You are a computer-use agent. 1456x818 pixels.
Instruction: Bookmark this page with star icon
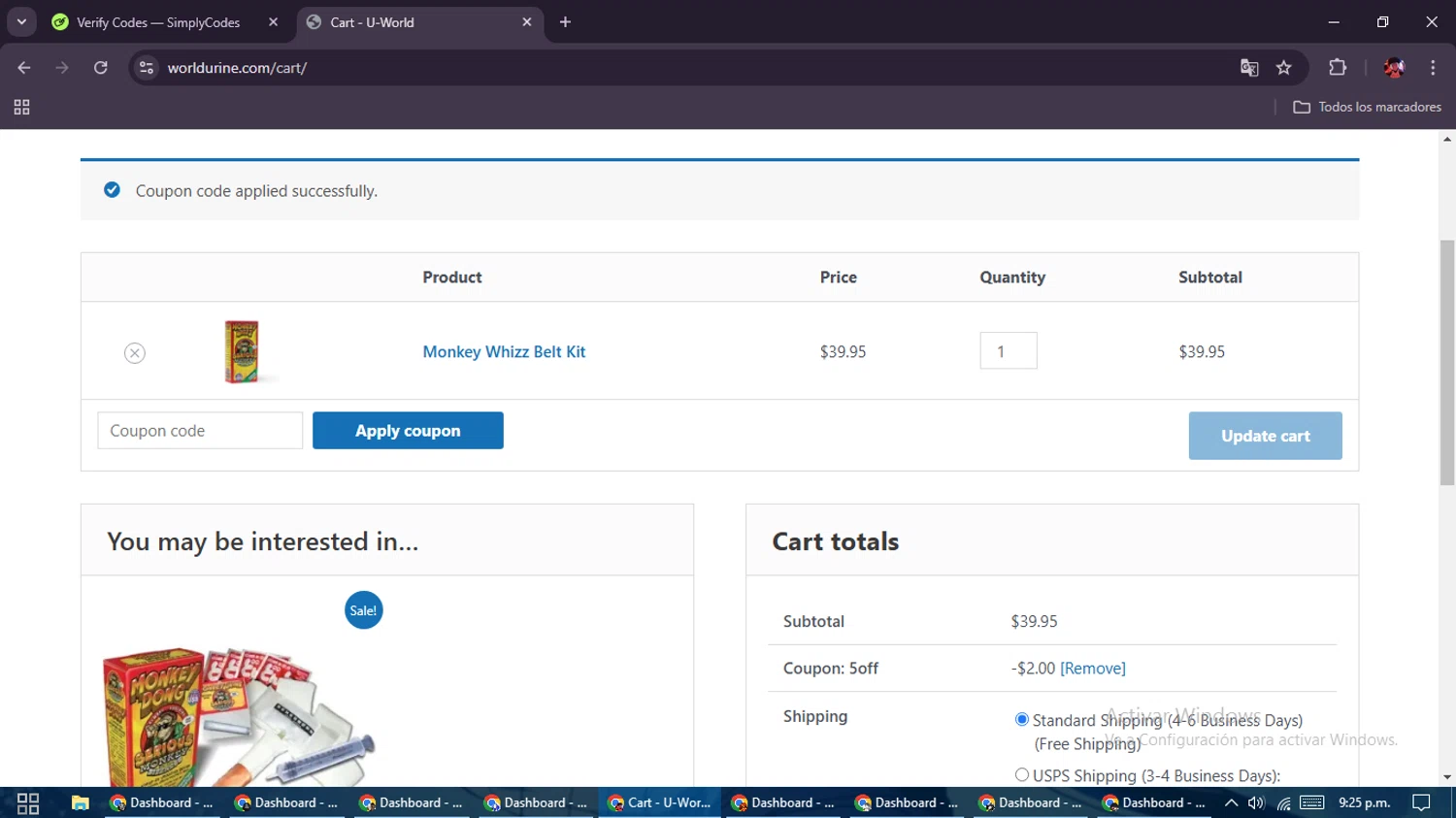(1284, 68)
